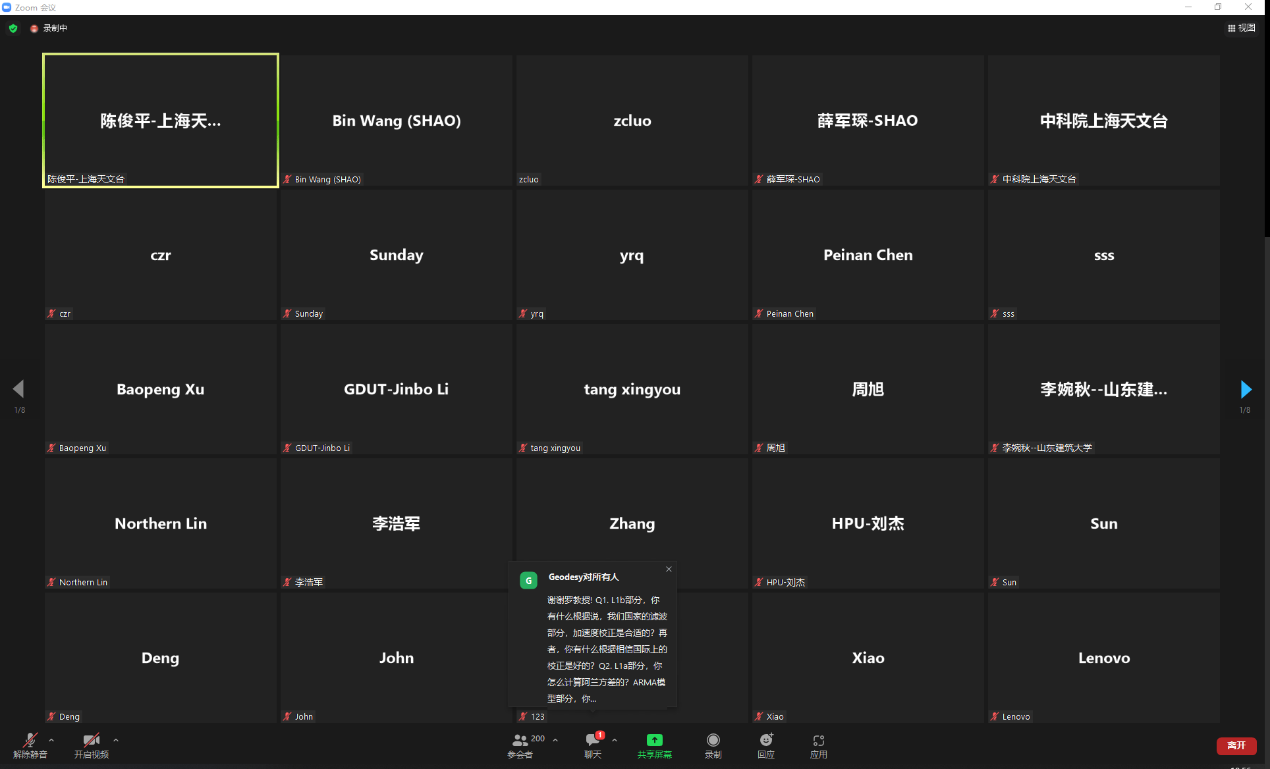Expand audio options arrow beside microphone
This screenshot has height=769, width=1270.
(52, 740)
